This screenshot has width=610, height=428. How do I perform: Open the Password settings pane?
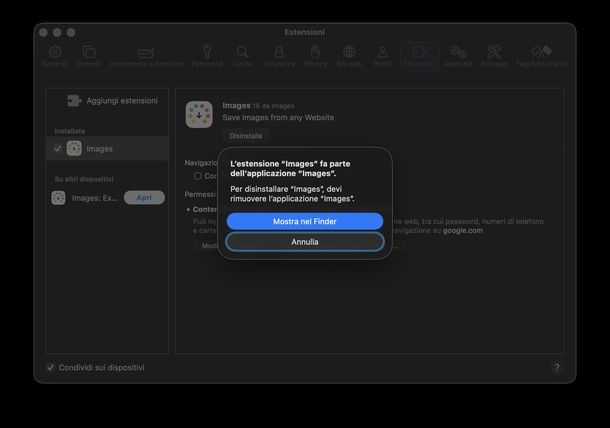tap(207, 56)
